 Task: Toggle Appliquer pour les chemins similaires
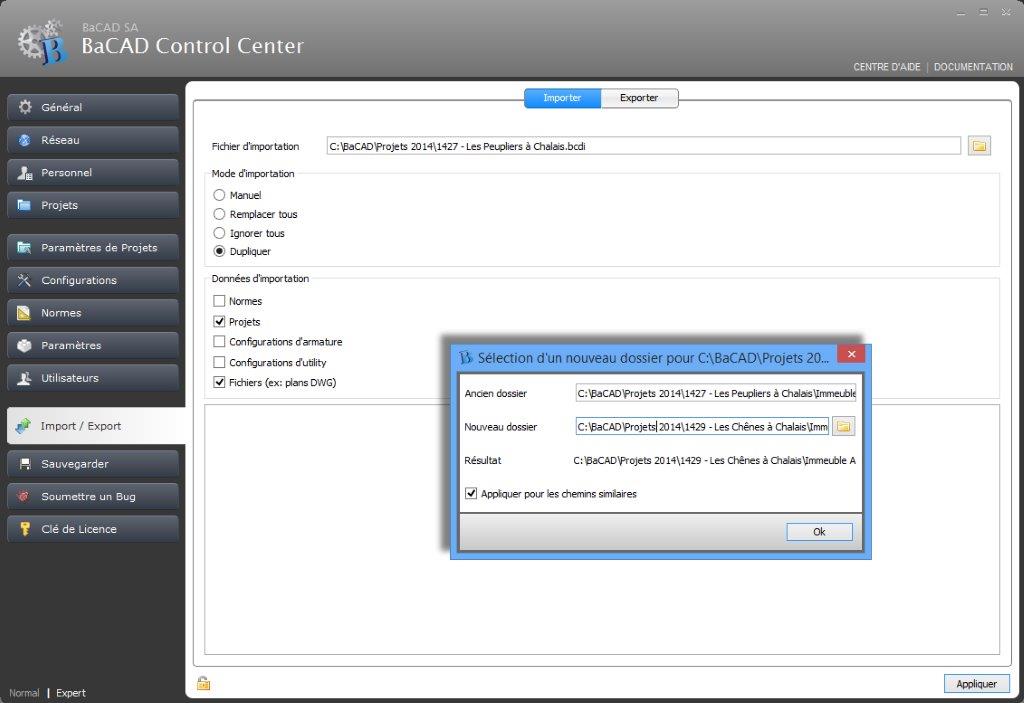click(x=471, y=493)
